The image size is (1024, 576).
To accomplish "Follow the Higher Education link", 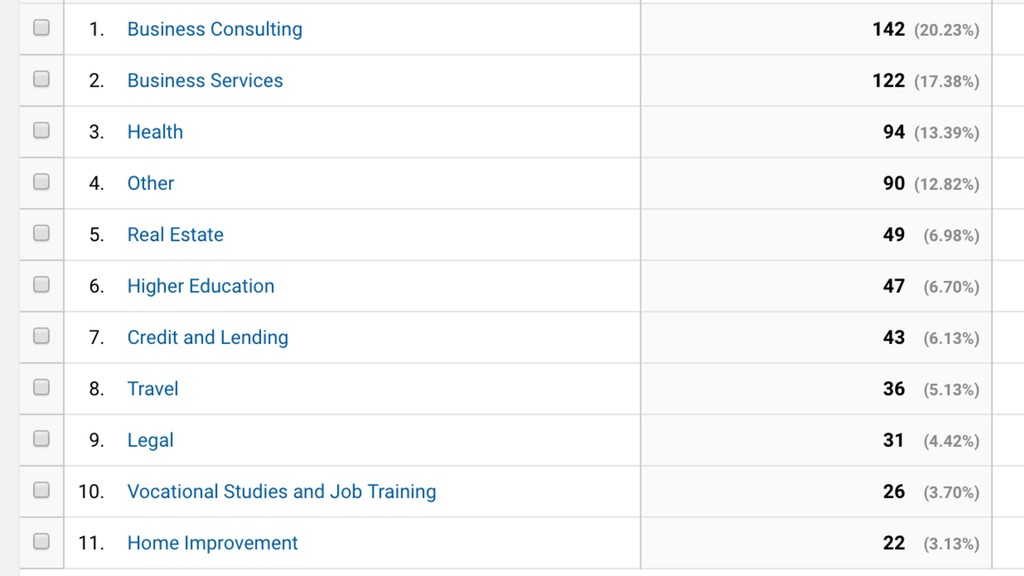I will coord(200,286).
